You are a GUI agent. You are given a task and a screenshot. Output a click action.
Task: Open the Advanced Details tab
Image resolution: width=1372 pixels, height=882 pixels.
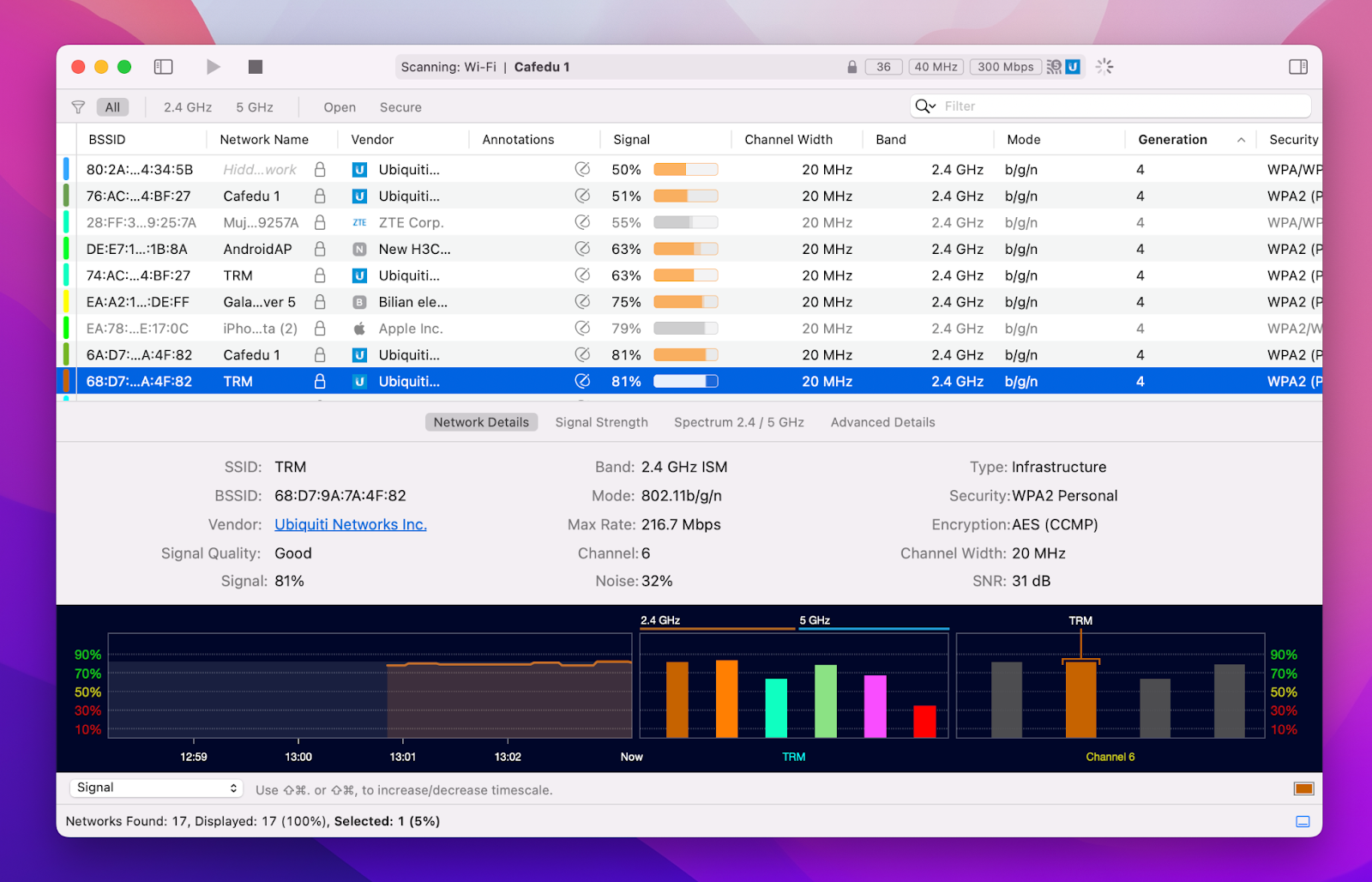882,422
